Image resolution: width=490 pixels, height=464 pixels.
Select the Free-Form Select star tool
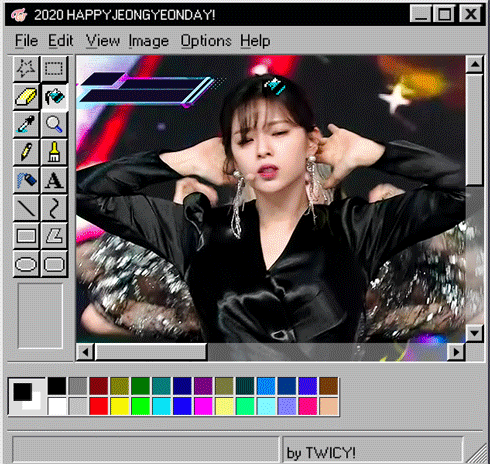click(26, 69)
